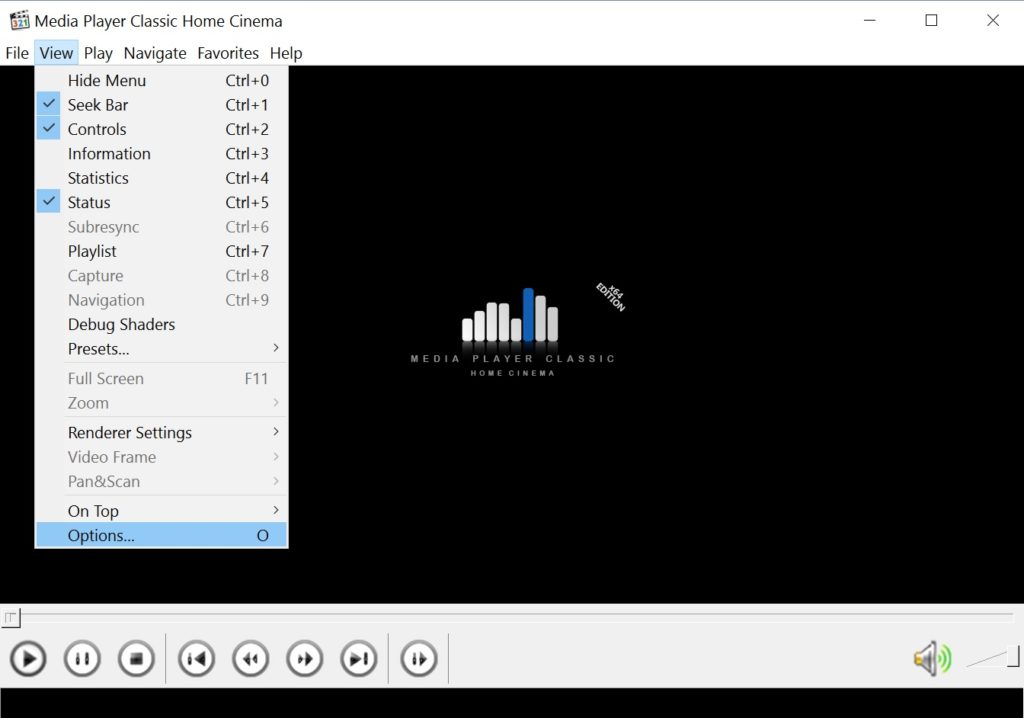
Task: Click the fast-forward (increase speed) icon
Action: pos(304,659)
